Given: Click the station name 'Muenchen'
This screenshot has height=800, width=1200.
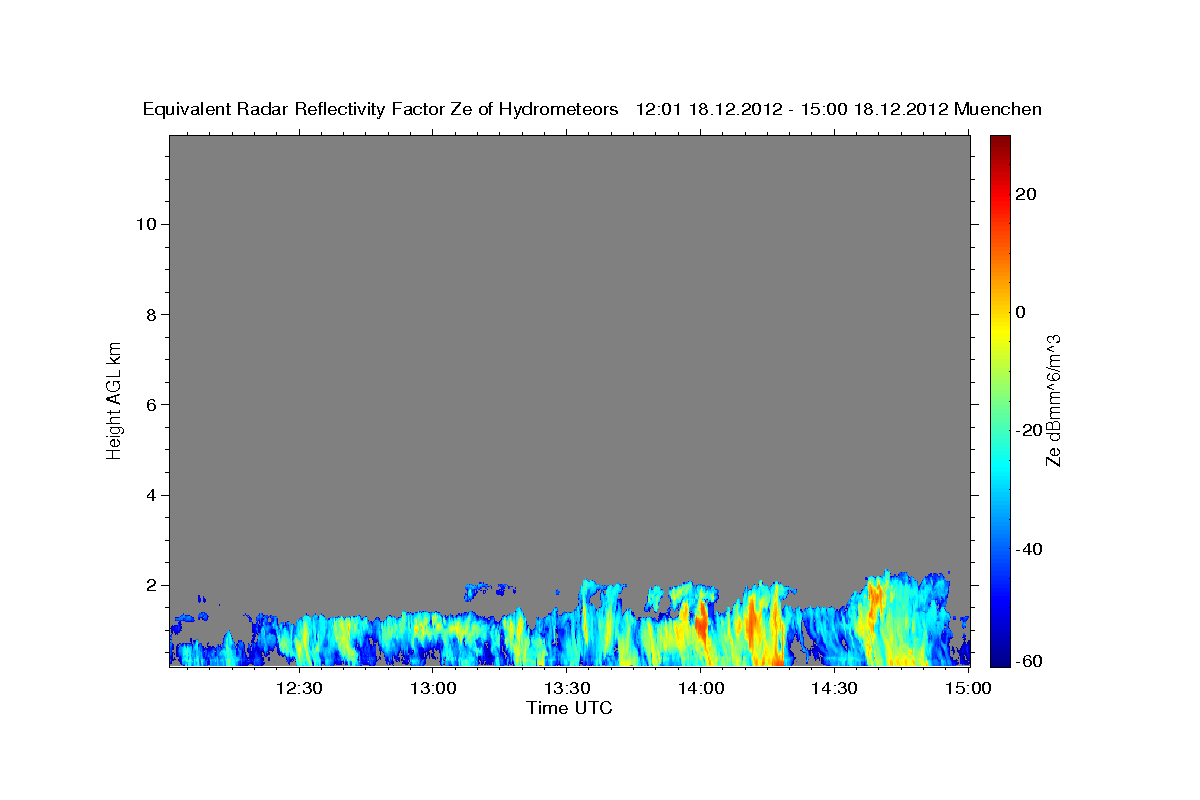Looking at the screenshot, I should pyautogui.click(x=998, y=109).
